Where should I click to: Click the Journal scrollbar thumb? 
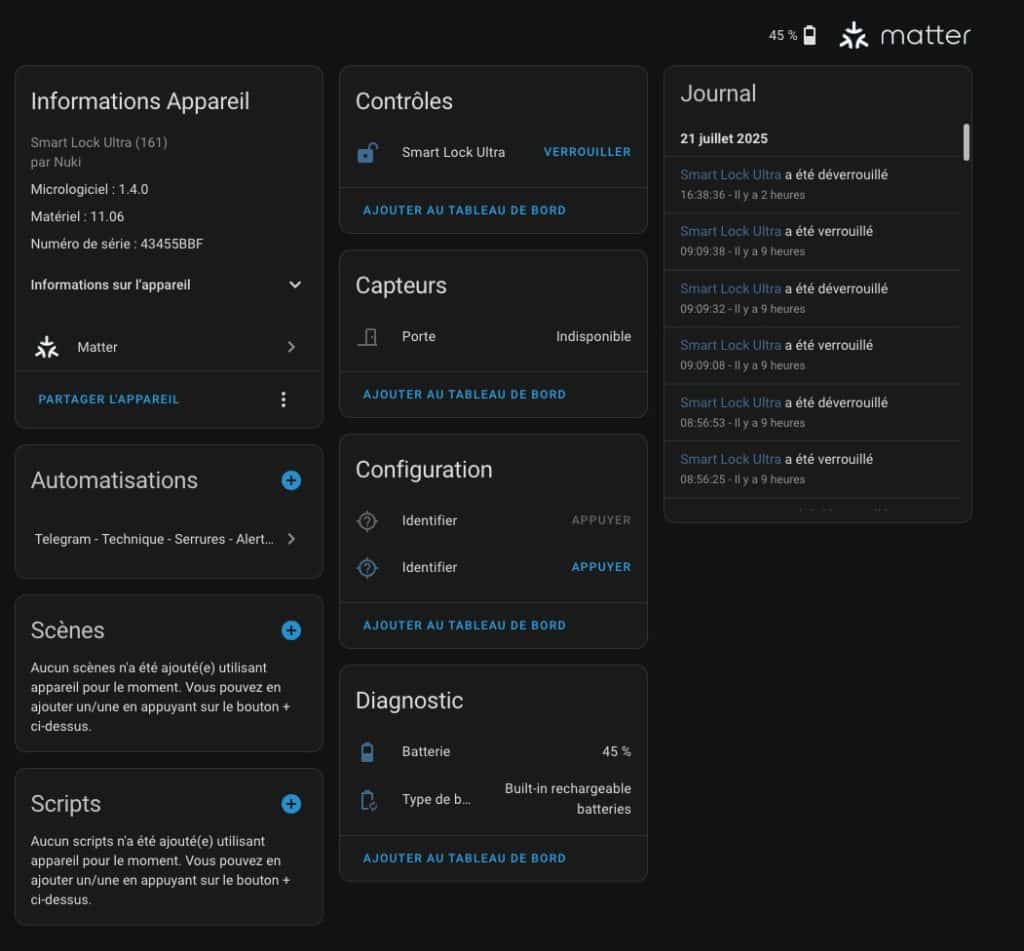tap(966, 142)
